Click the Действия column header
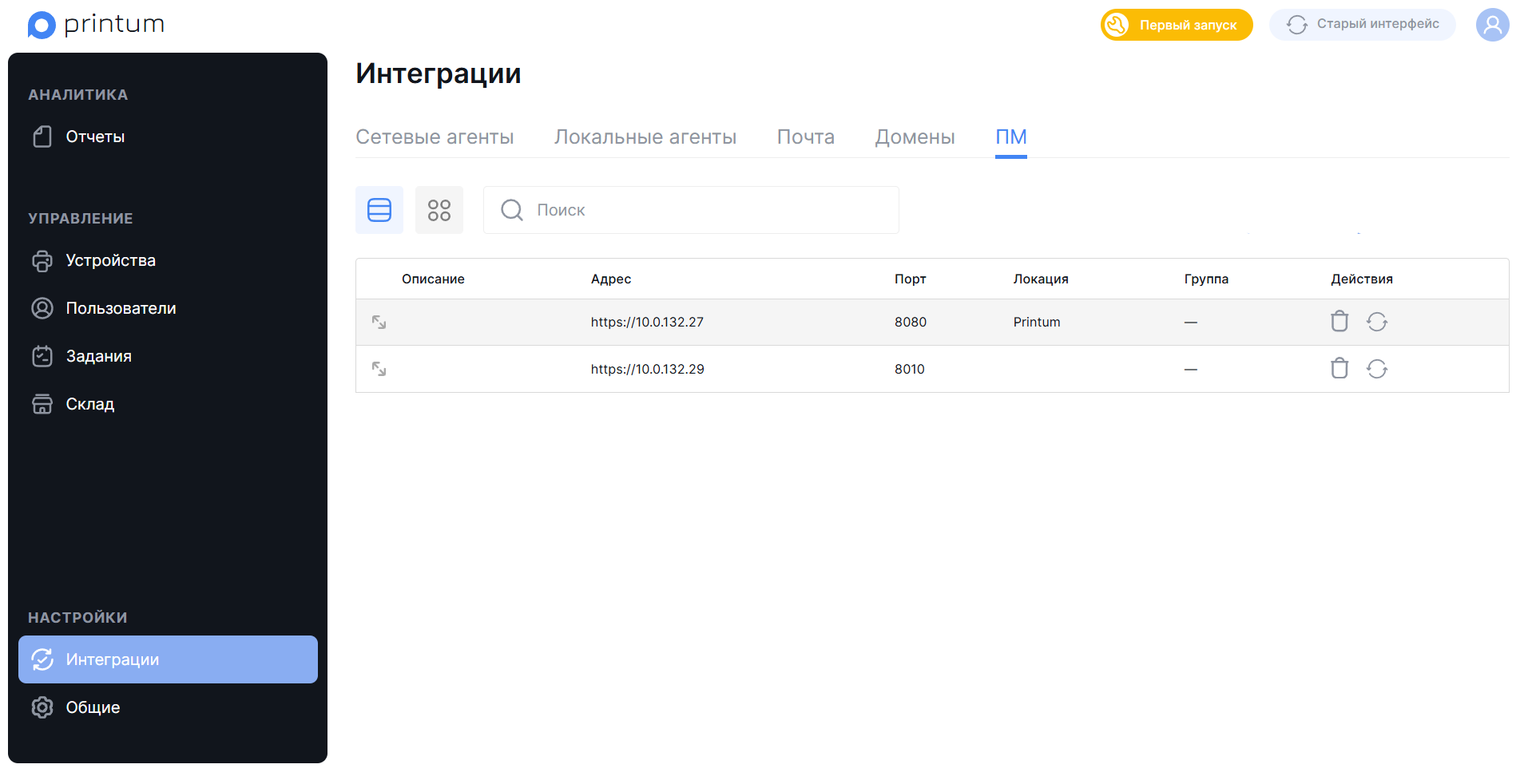The image size is (1532, 784). click(1362, 279)
